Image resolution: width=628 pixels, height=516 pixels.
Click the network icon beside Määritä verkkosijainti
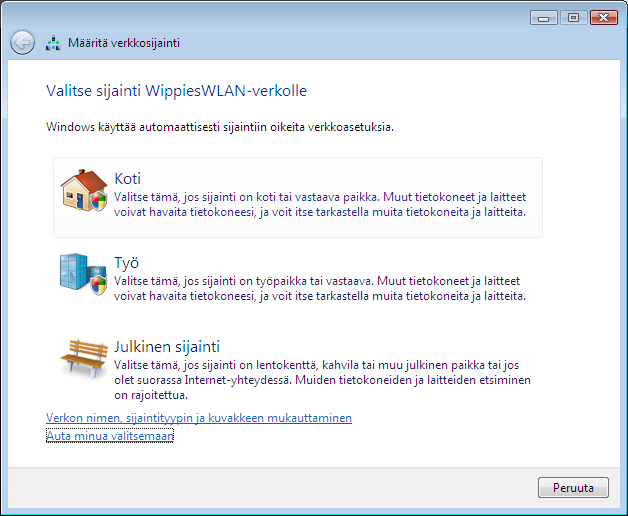tap(54, 43)
